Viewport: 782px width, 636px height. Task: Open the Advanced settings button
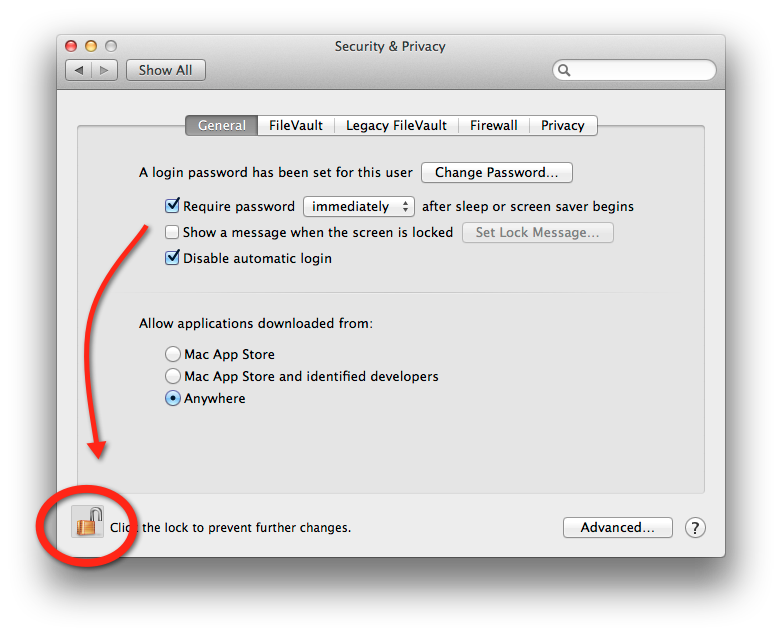pyautogui.click(x=617, y=528)
